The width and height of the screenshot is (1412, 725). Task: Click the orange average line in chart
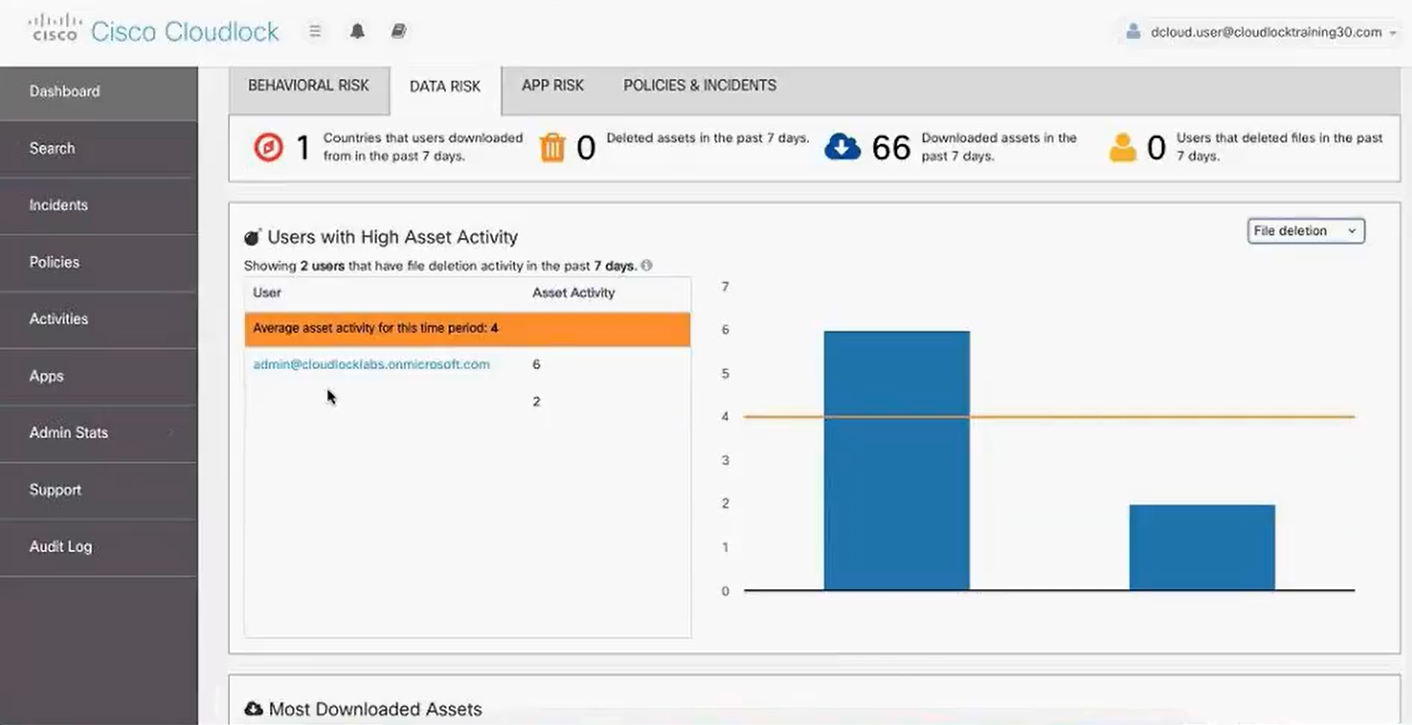pyautogui.click(x=1050, y=416)
